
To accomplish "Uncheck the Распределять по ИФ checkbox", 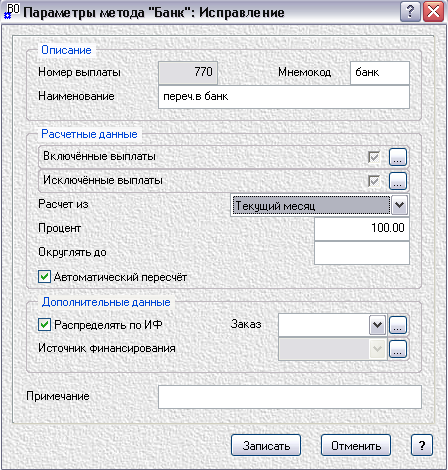I will tap(44, 325).
